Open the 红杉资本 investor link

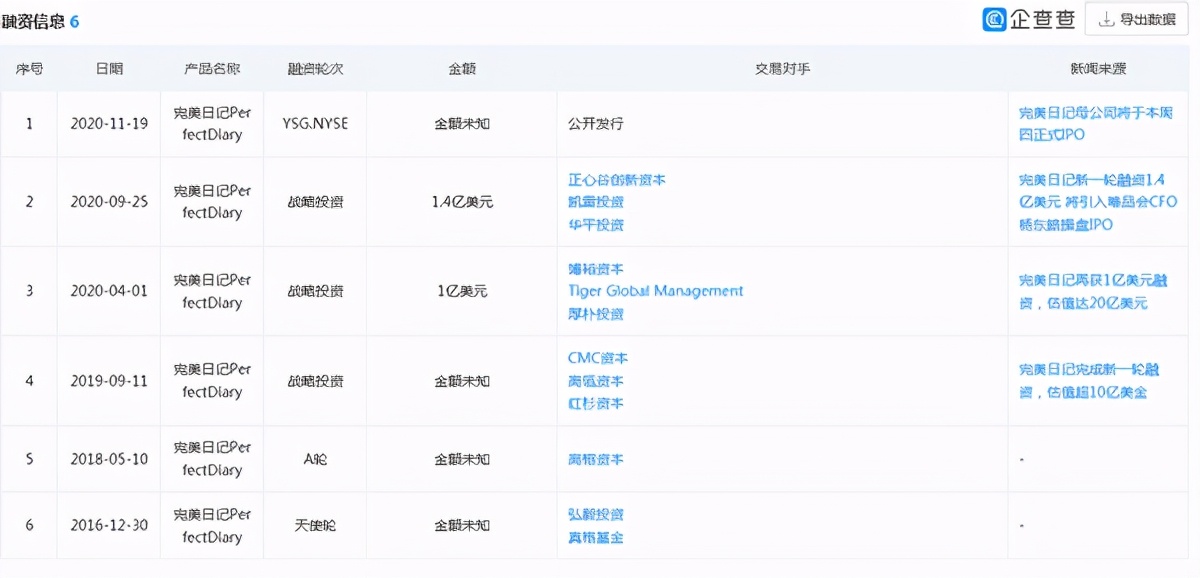pyautogui.click(x=596, y=403)
